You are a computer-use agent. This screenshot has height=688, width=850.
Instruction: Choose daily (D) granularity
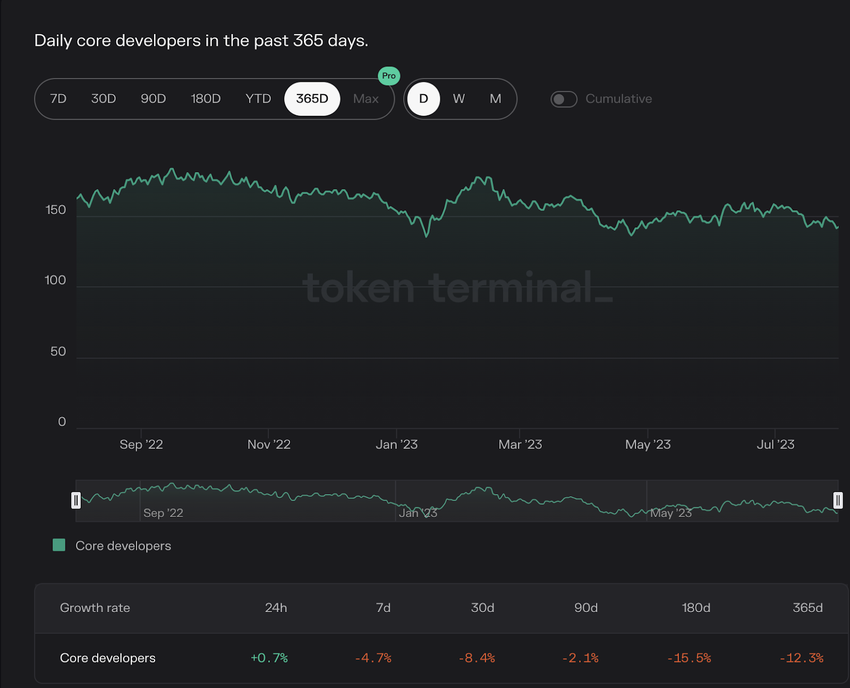423,99
